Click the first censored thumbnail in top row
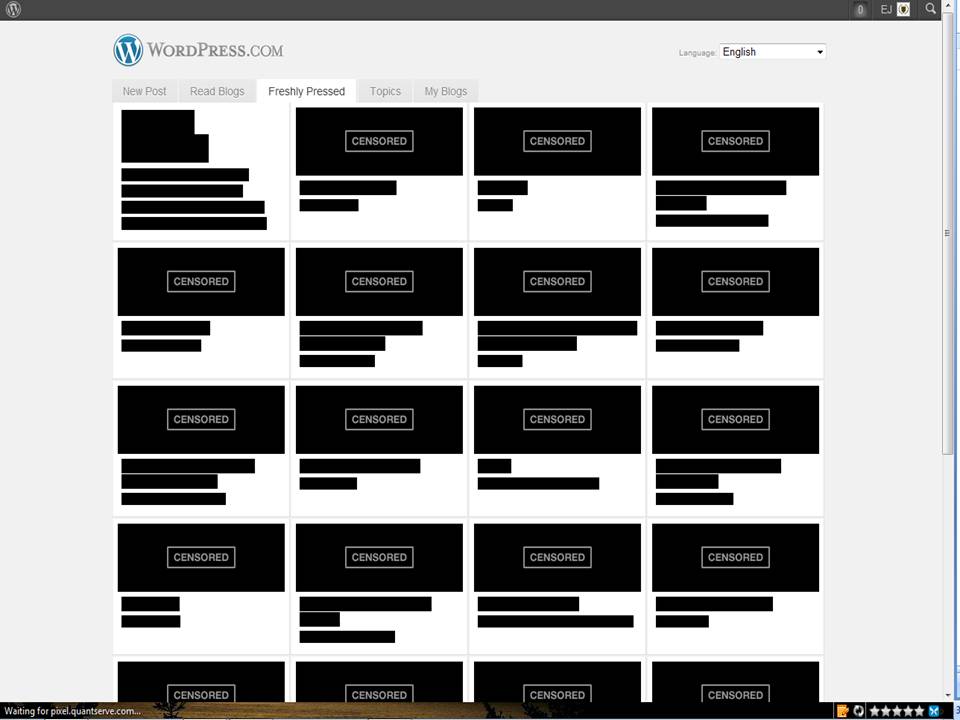This screenshot has height=720, width=960. [379, 141]
